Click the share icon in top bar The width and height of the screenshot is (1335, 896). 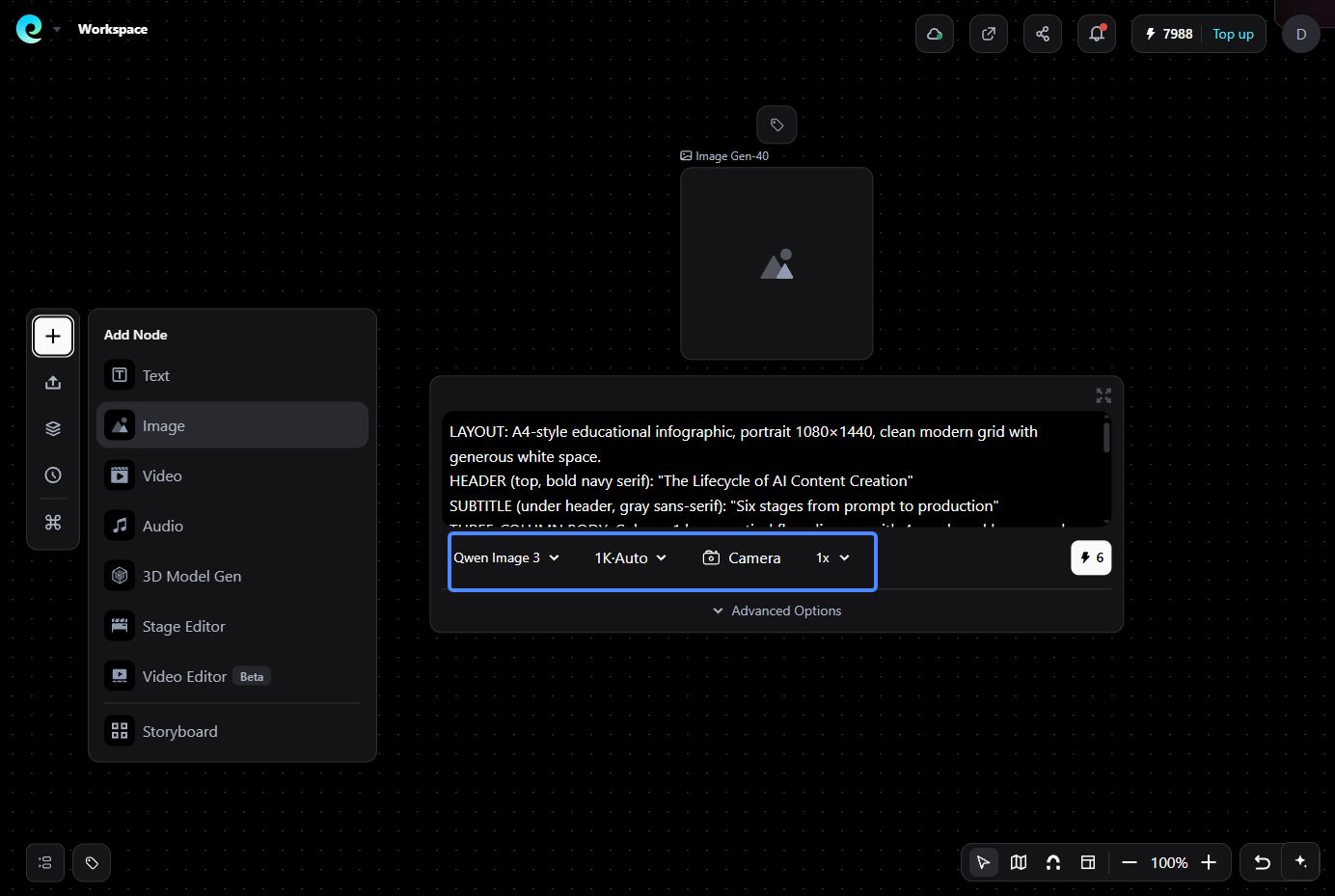1043,34
